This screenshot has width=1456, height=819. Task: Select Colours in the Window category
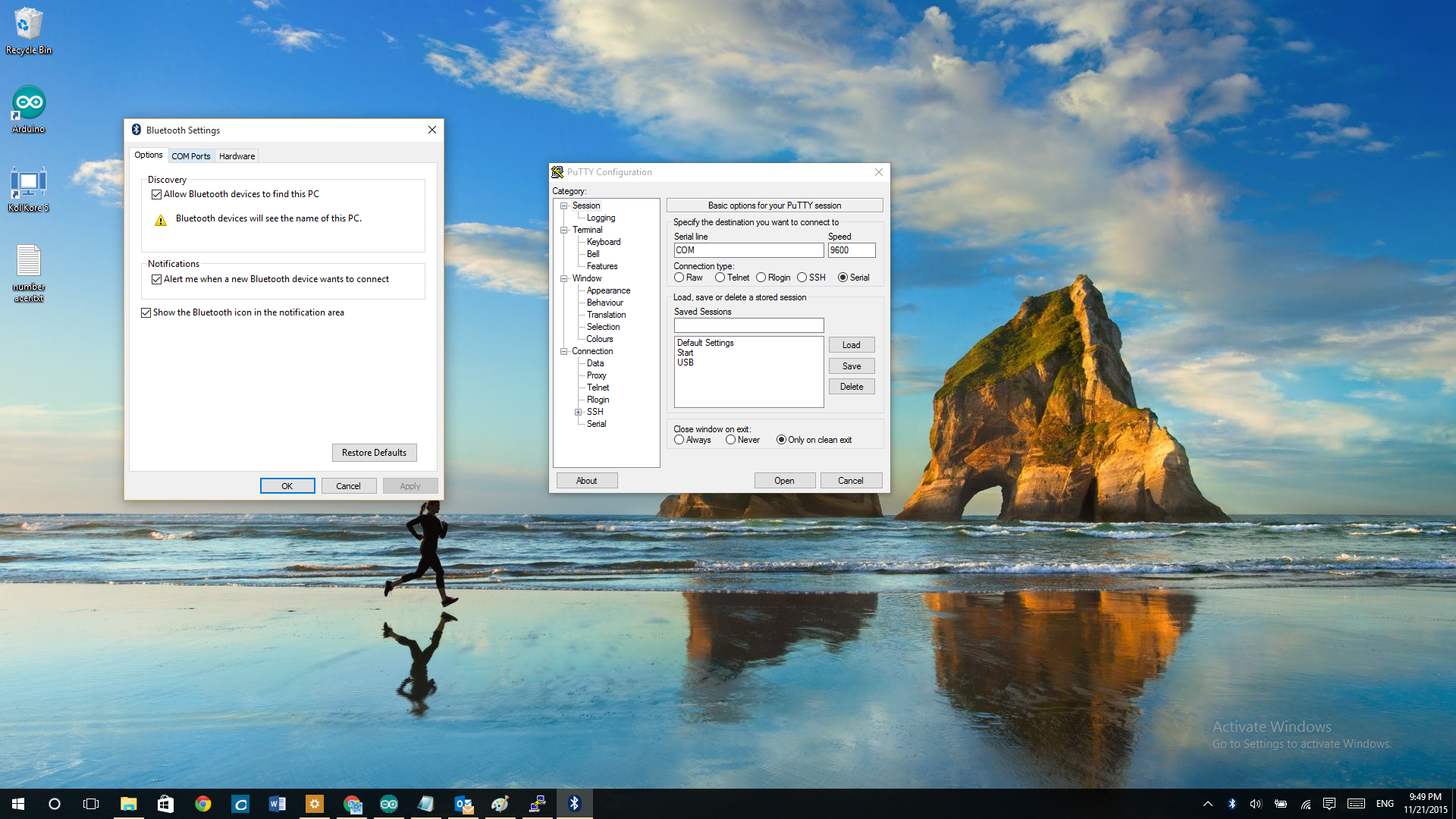coord(599,339)
